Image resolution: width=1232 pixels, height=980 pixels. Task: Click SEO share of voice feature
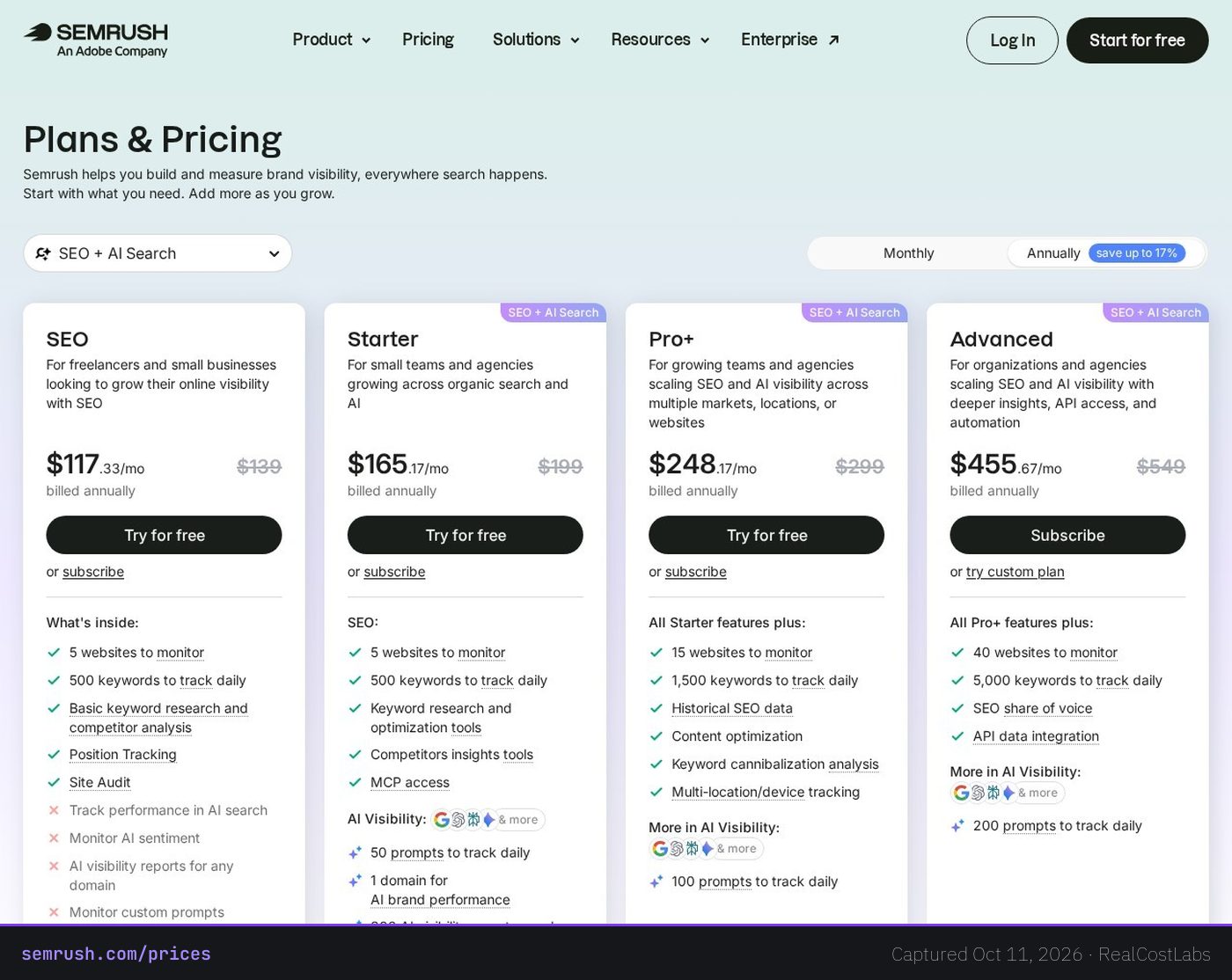(x=1032, y=708)
